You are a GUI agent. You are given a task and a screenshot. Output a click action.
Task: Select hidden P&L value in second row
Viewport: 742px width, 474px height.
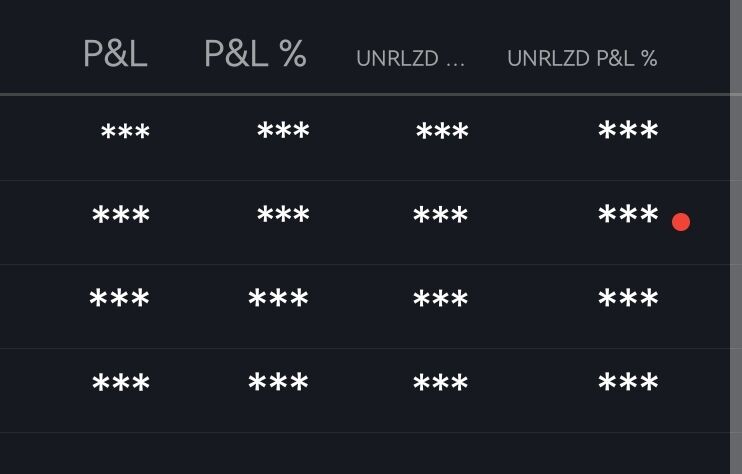(x=121, y=215)
